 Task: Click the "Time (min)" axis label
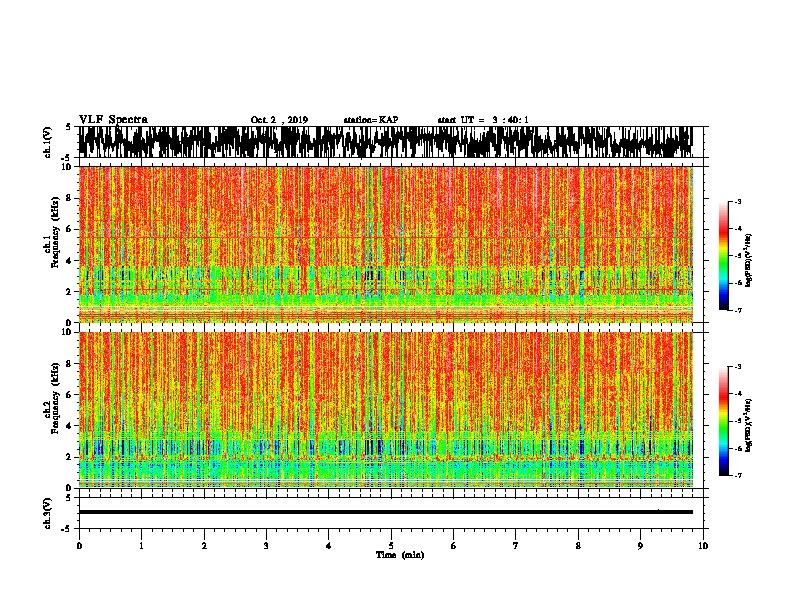point(400,555)
